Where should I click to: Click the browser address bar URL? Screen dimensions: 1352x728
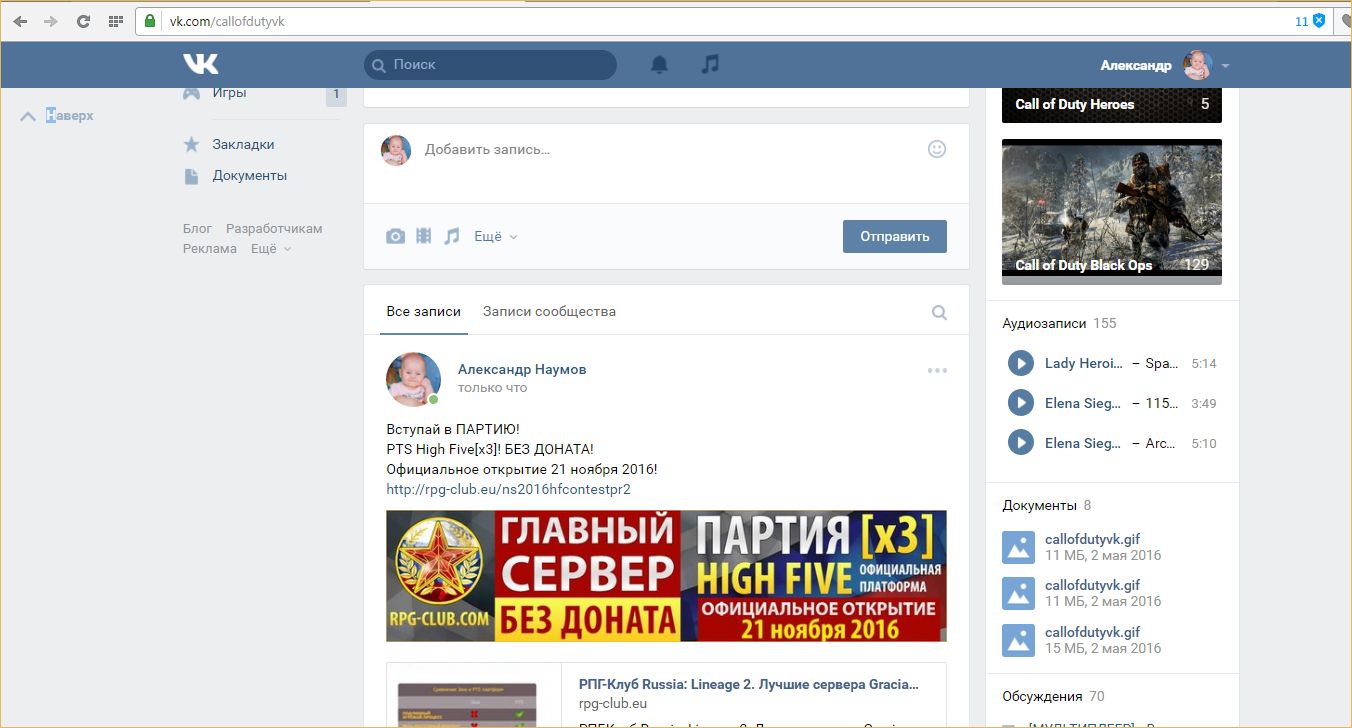tap(227, 21)
